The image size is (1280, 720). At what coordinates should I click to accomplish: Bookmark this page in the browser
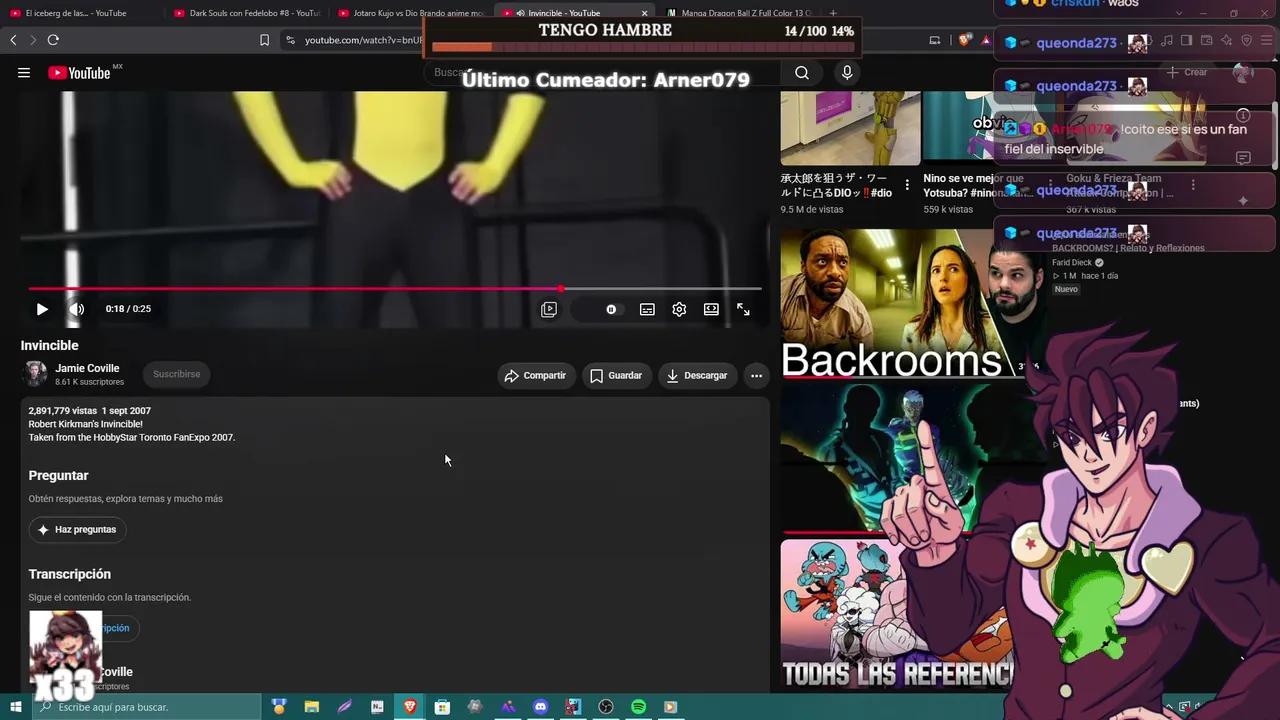pos(264,40)
